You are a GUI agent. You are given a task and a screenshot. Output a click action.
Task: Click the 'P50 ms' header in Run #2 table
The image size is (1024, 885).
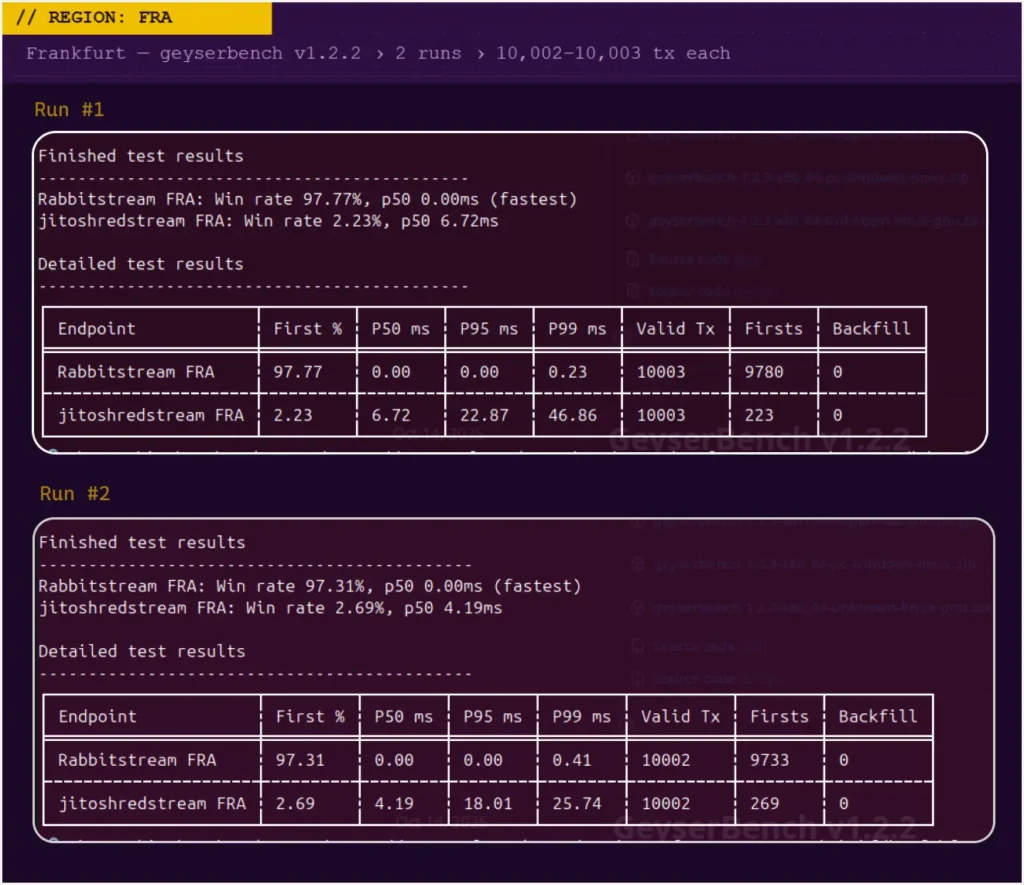coord(404,716)
